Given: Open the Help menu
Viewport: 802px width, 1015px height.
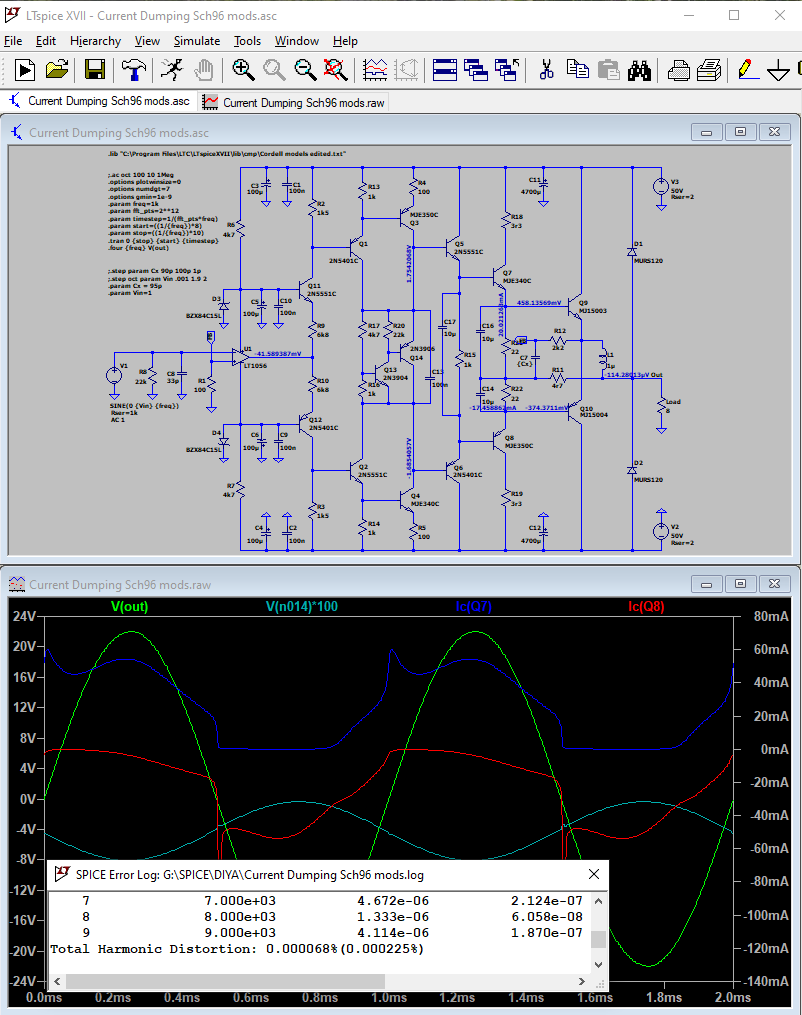Looking at the screenshot, I should (345, 41).
